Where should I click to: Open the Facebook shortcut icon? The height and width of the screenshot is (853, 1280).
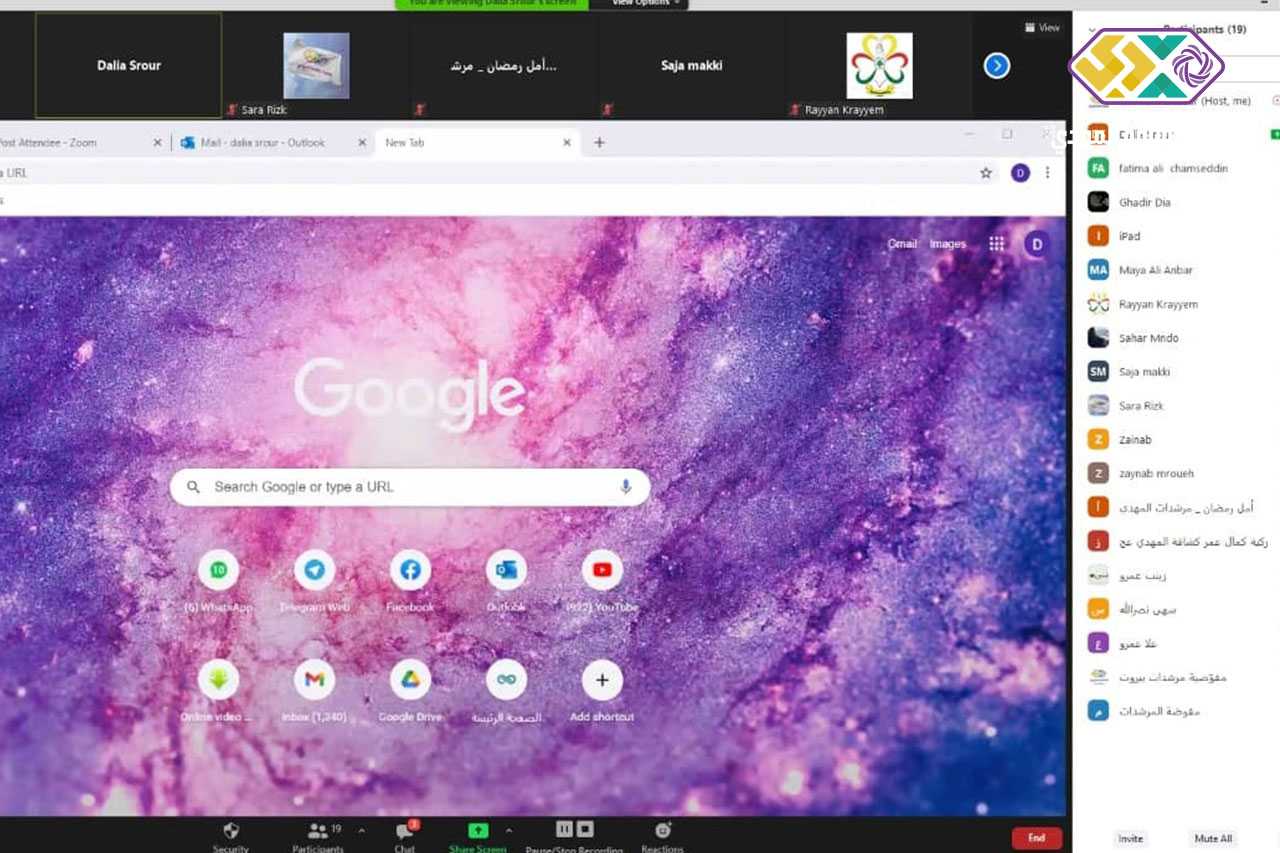(x=410, y=571)
